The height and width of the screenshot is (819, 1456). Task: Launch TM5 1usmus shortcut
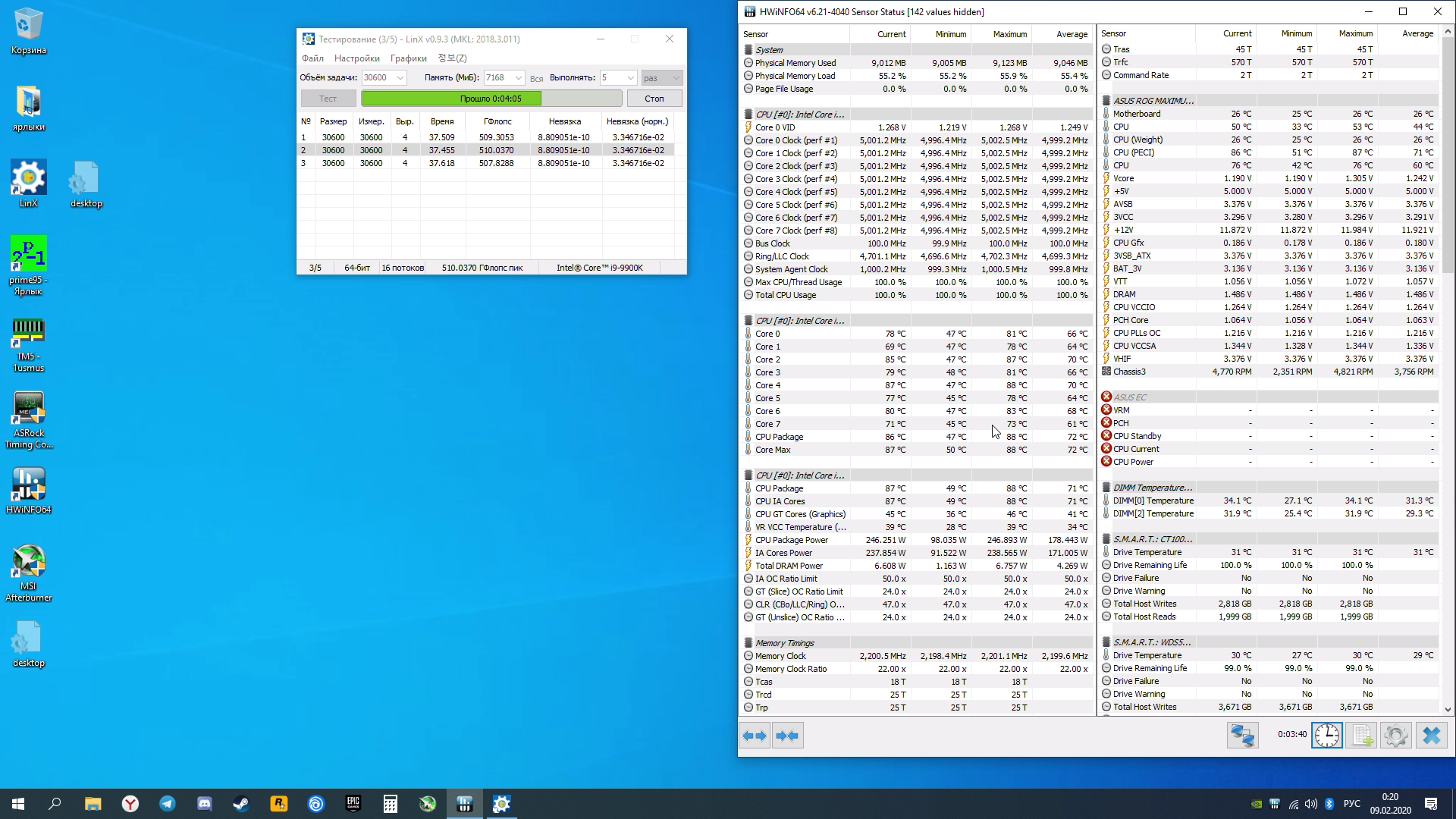coord(28,344)
